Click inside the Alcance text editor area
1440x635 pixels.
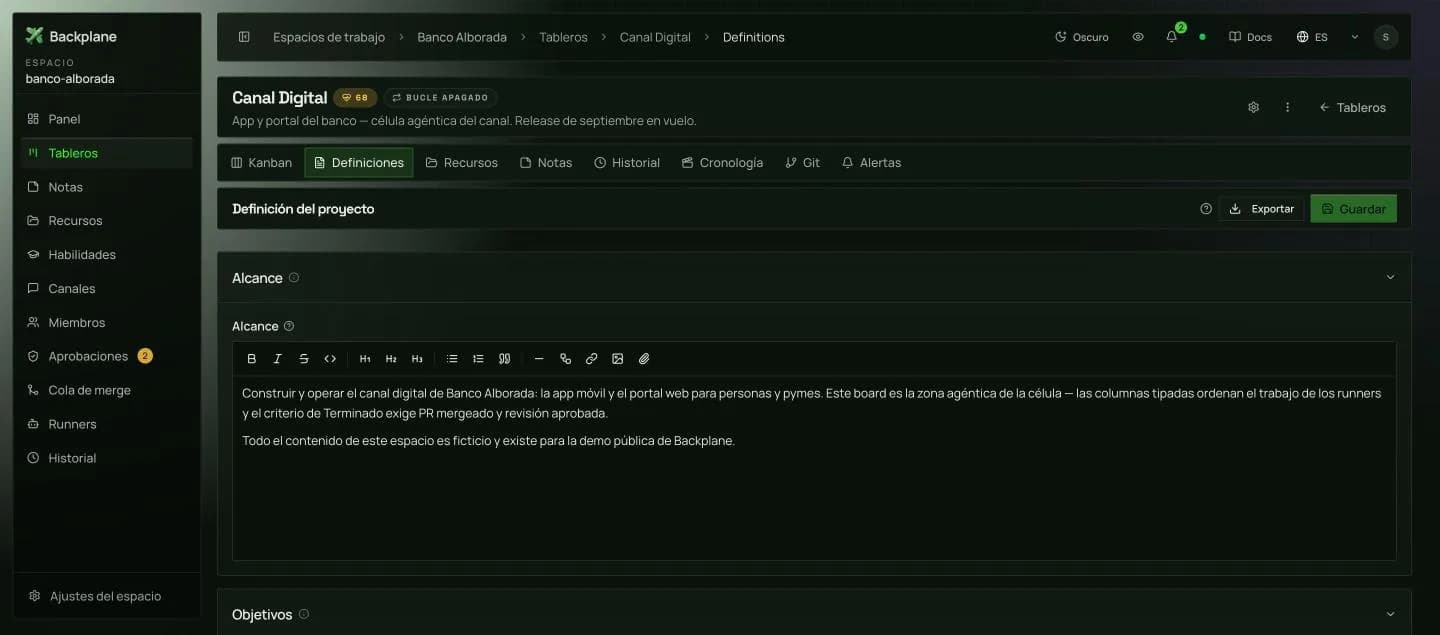pyautogui.click(x=814, y=468)
